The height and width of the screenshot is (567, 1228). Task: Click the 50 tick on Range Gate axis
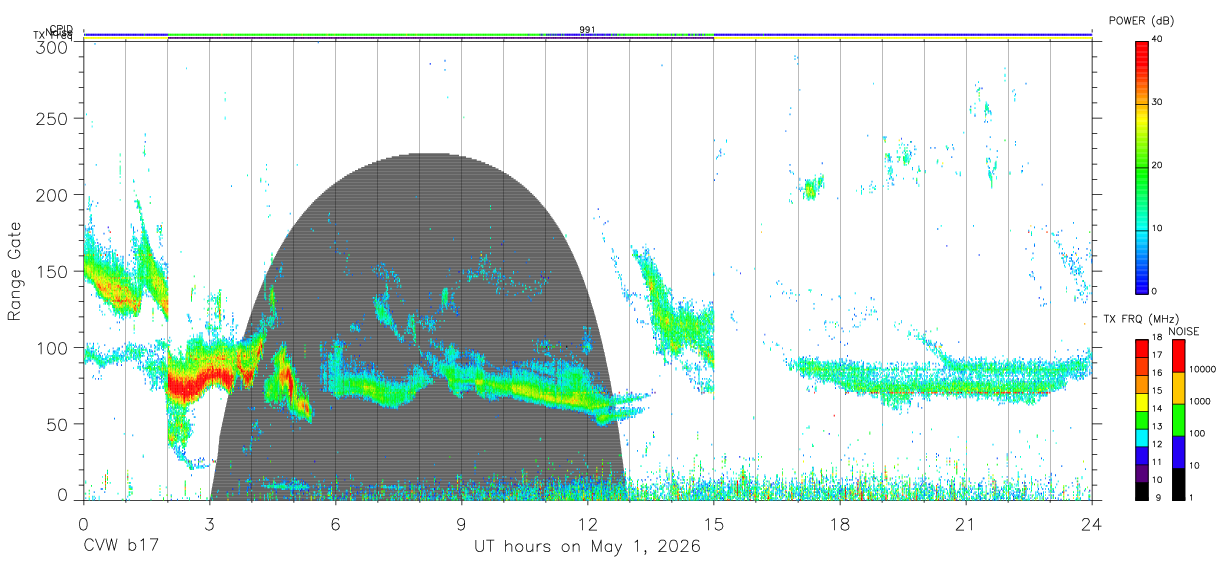click(56, 423)
